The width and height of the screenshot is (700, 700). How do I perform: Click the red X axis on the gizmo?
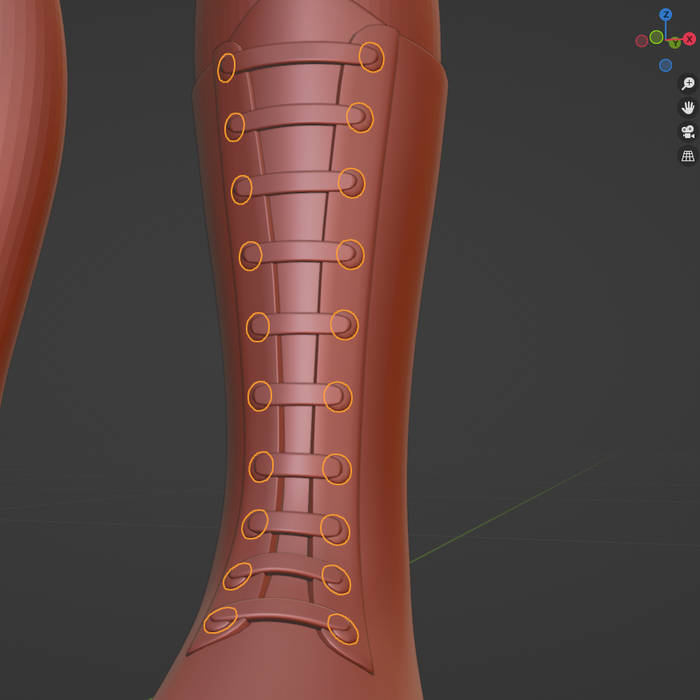(x=689, y=39)
